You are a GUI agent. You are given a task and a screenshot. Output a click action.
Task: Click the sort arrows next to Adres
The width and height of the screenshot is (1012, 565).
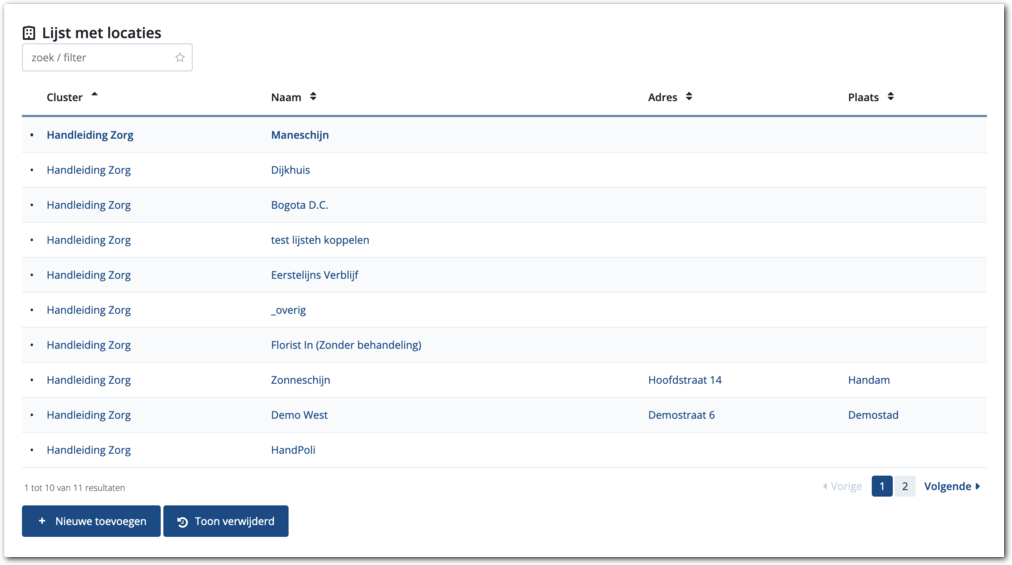(x=689, y=97)
